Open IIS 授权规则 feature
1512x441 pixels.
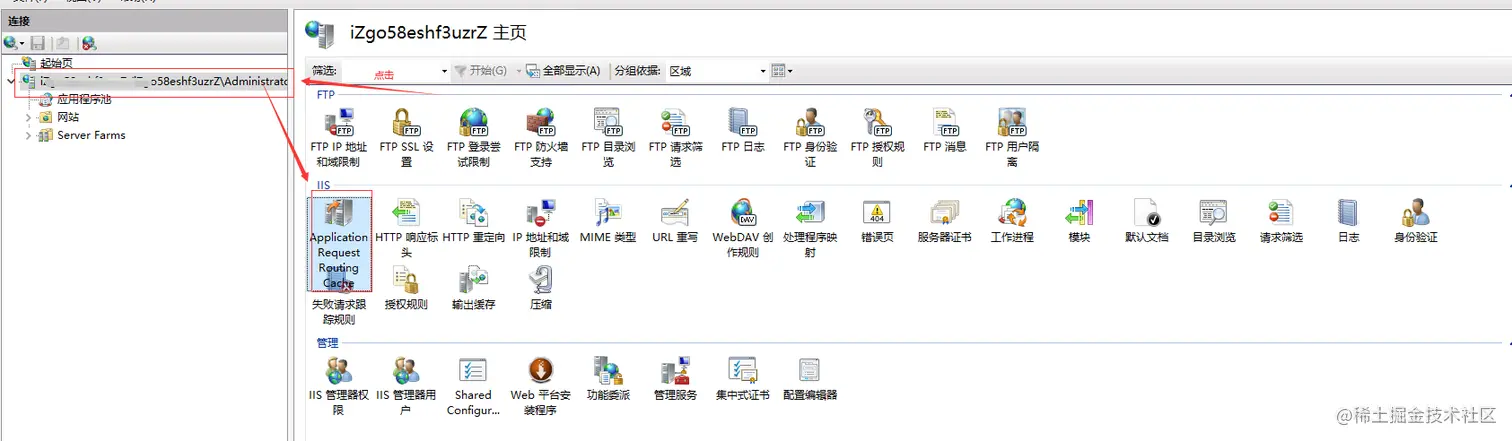click(406, 289)
